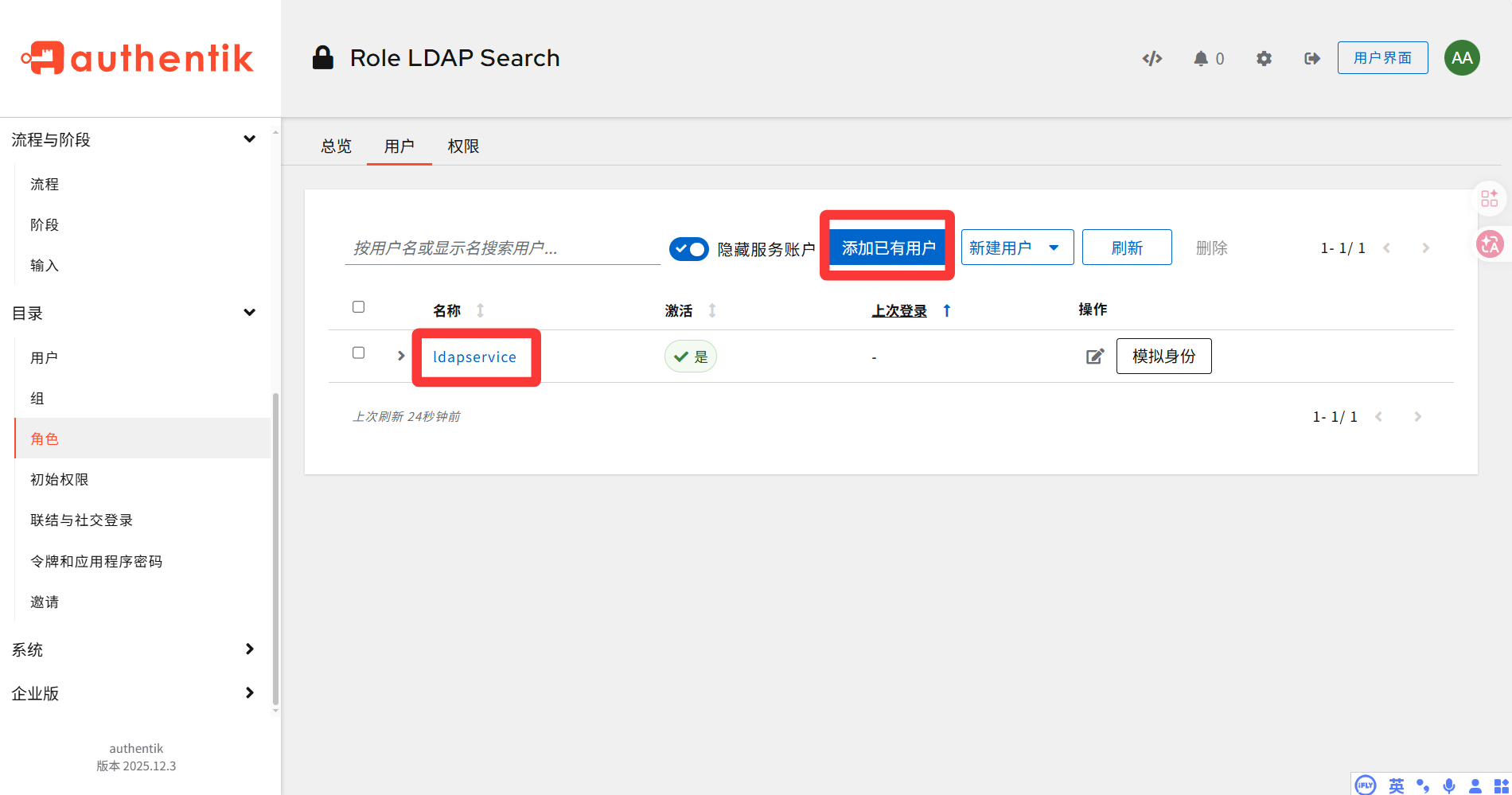Toggle the 隐藏服务账户 switch
Screen dimensions: 1512x795
[688, 249]
